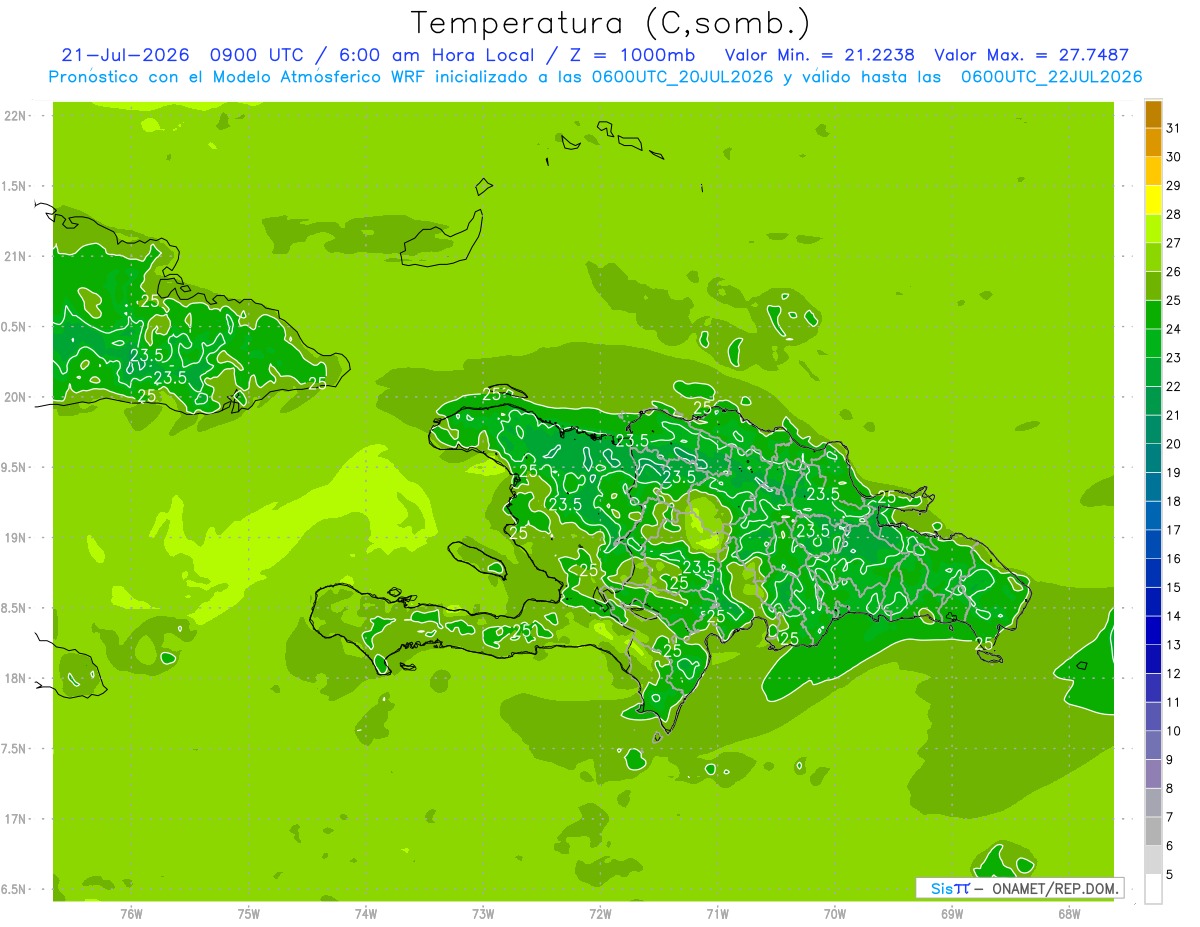Click the colorbar scale label '10'
The width and height of the screenshot is (1200, 927).
point(1174,731)
